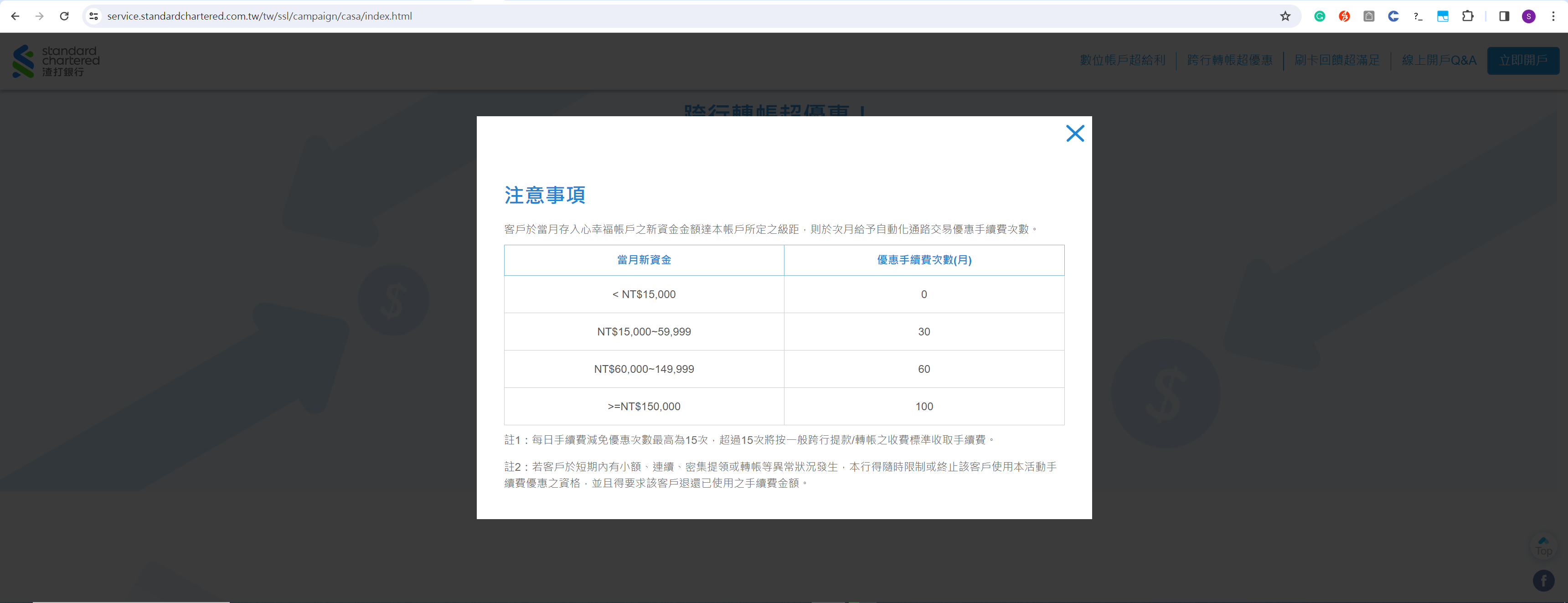This screenshot has height=603, width=1568.
Task: Click the red circular extension icon
Action: click(1344, 16)
